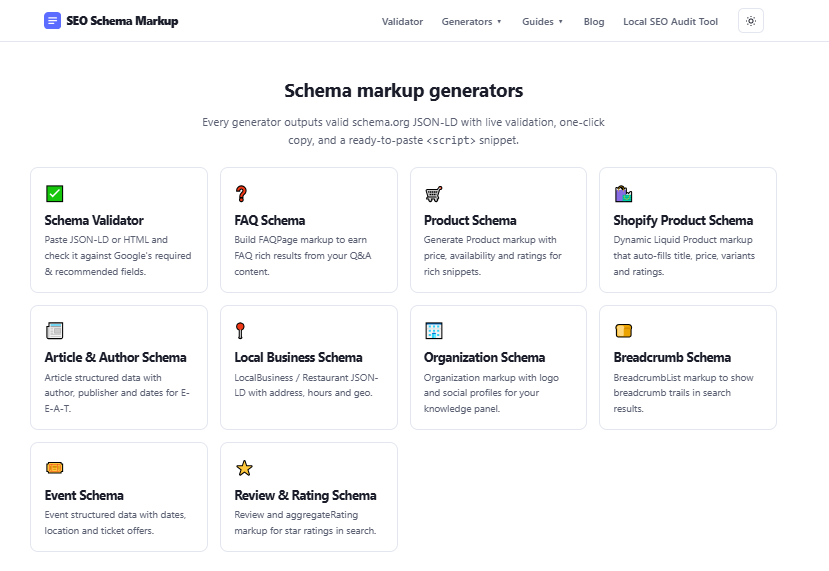This screenshot has width=829, height=571.
Task: Open Event Schema card title
Action: [84, 495]
